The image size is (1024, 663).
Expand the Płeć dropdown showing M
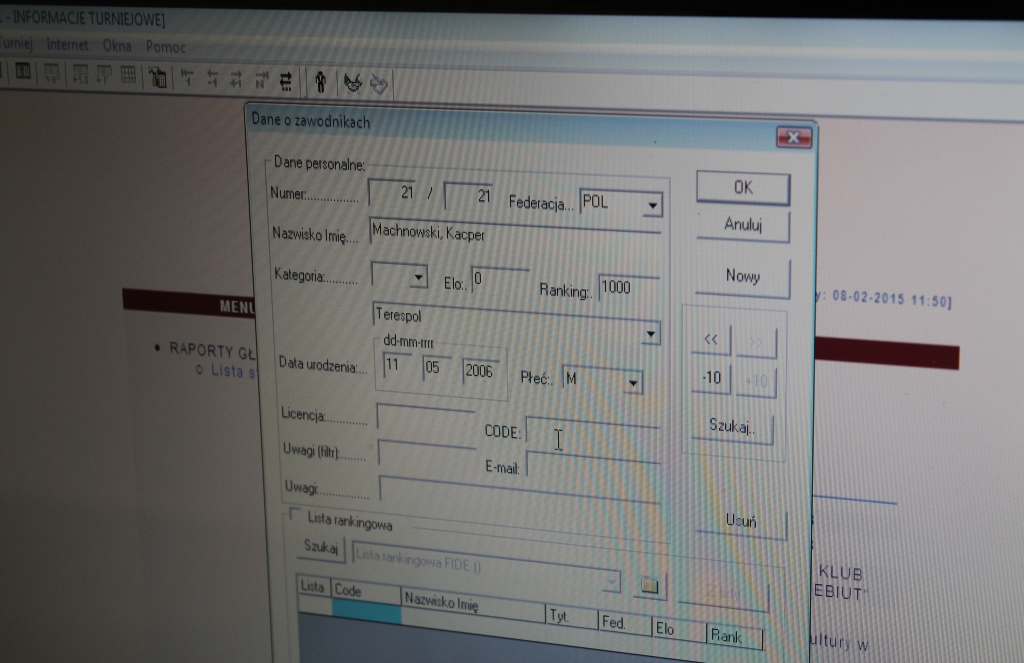pyautogui.click(x=632, y=382)
